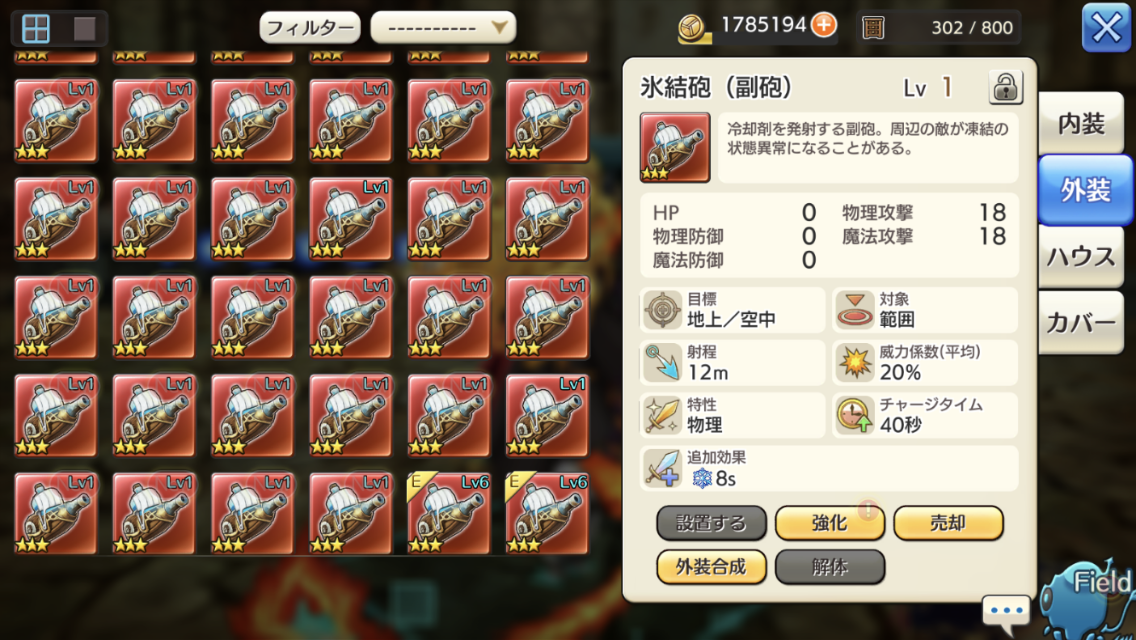The width and height of the screenshot is (1136, 640).
Task: Switch to the 内装 tab
Action: pyautogui.click(x=1081, y=124)
